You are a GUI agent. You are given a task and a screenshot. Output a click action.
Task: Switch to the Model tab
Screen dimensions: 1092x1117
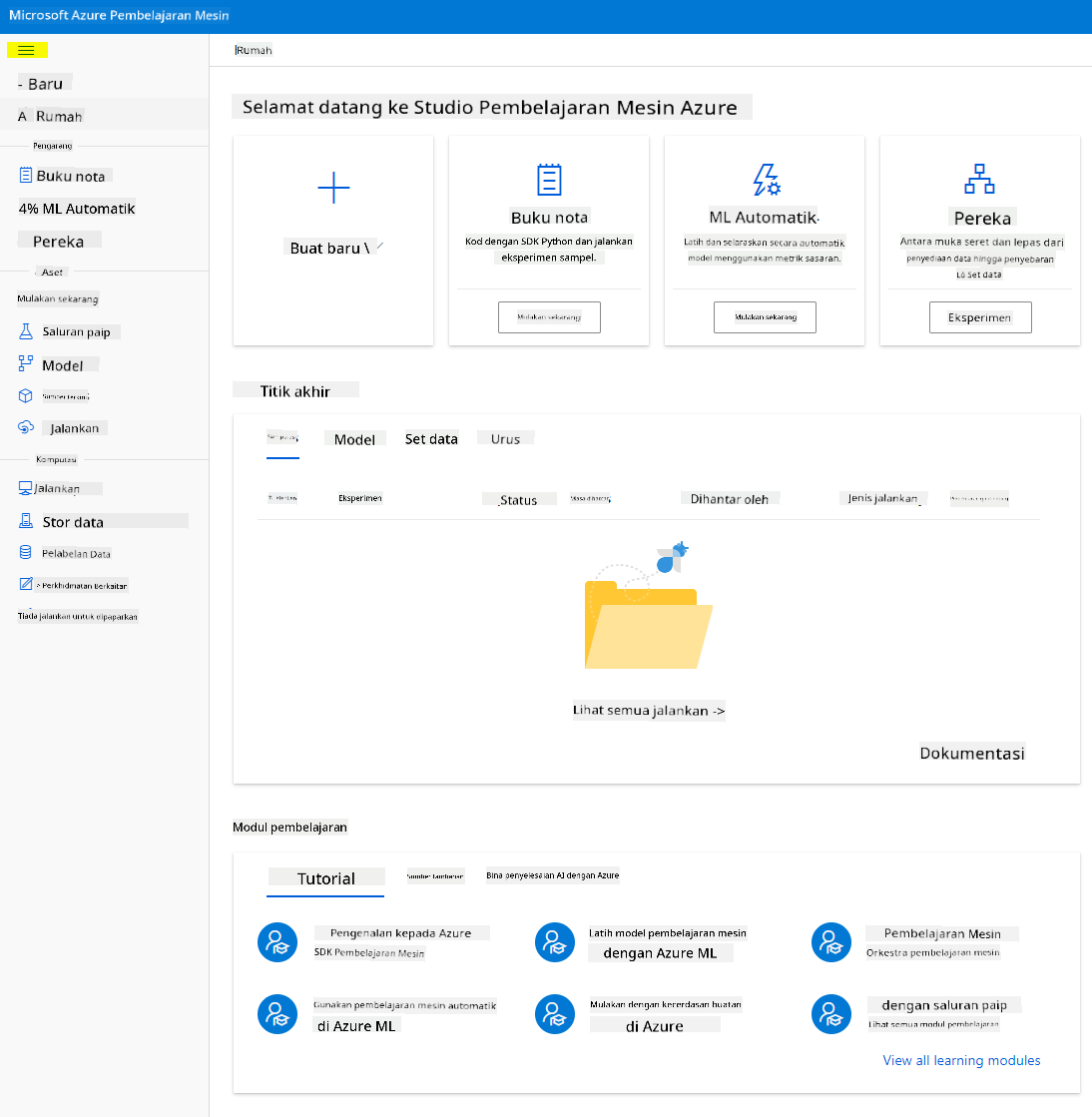(x=354, y=439)
